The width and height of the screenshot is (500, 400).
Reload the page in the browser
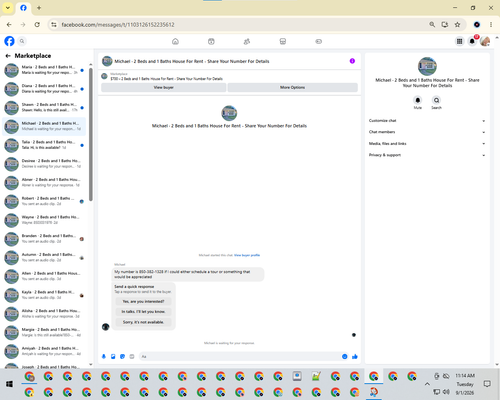click(x=37, y=25)
